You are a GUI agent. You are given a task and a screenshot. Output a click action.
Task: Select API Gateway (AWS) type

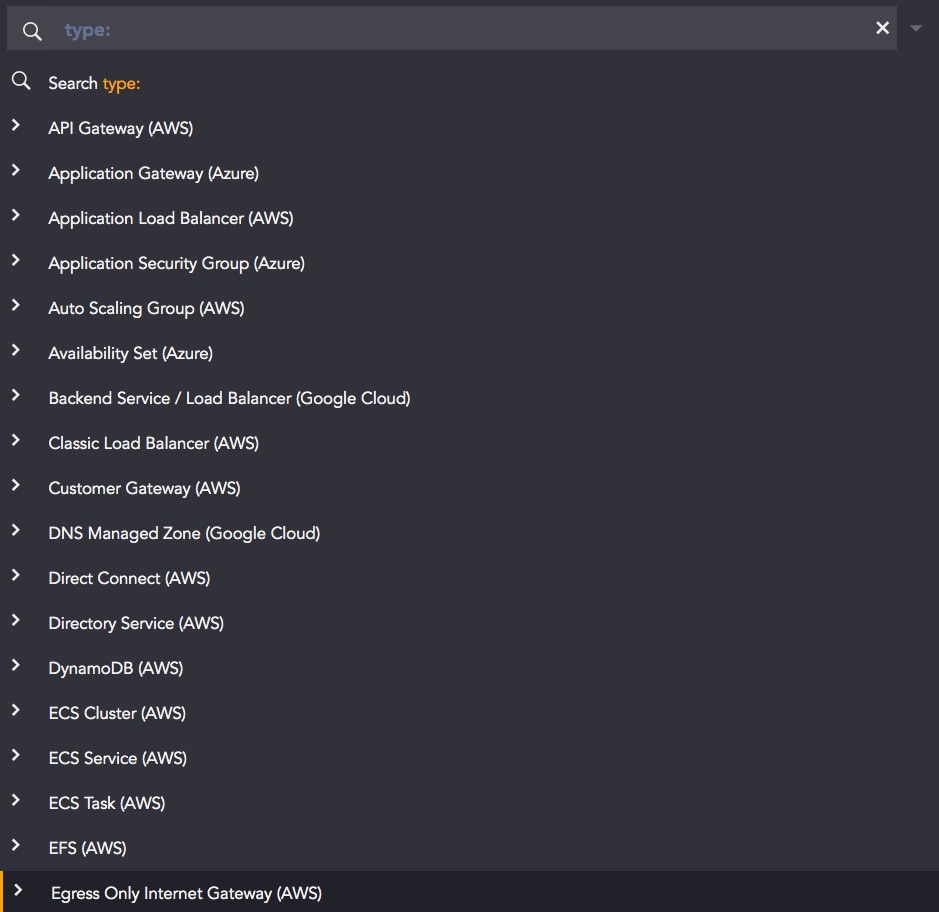coord(121,128)
